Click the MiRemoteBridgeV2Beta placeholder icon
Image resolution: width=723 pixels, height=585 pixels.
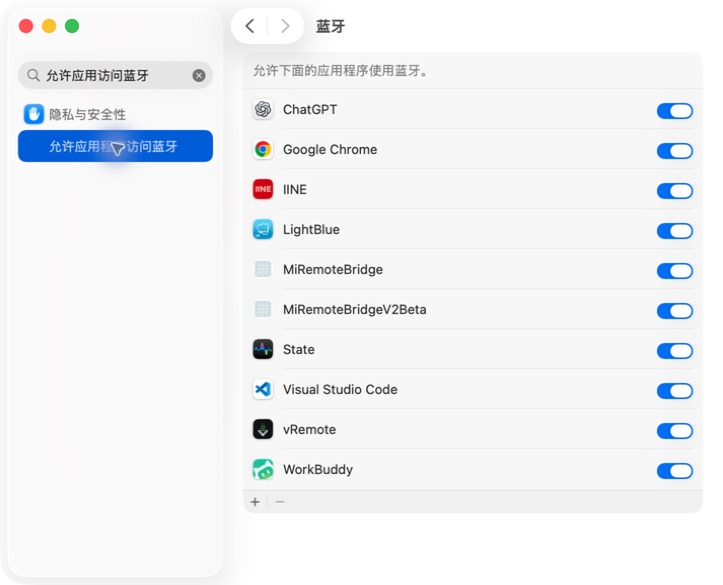pyautogui.click(x=263, y=309)
